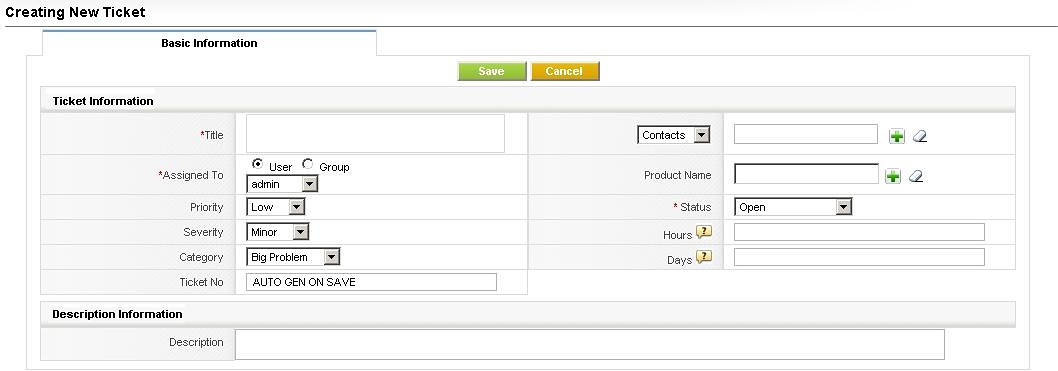The width and height of the screenshot is (1058, 371).
Task: Open the Category dropdown showing Big Problem
Action: click(293, 257)
